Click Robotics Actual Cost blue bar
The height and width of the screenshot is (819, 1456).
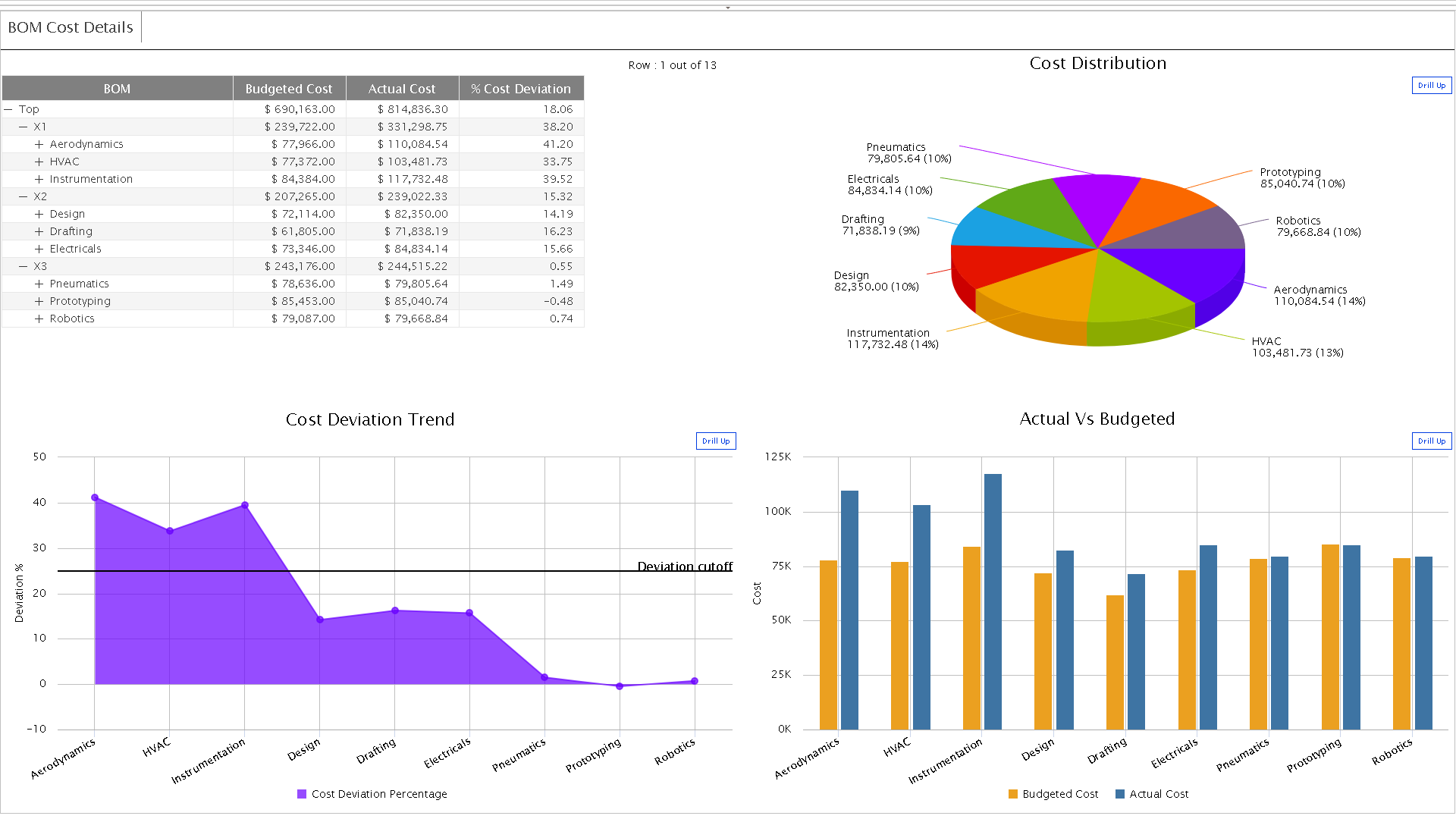click(x=1424, y=643)
